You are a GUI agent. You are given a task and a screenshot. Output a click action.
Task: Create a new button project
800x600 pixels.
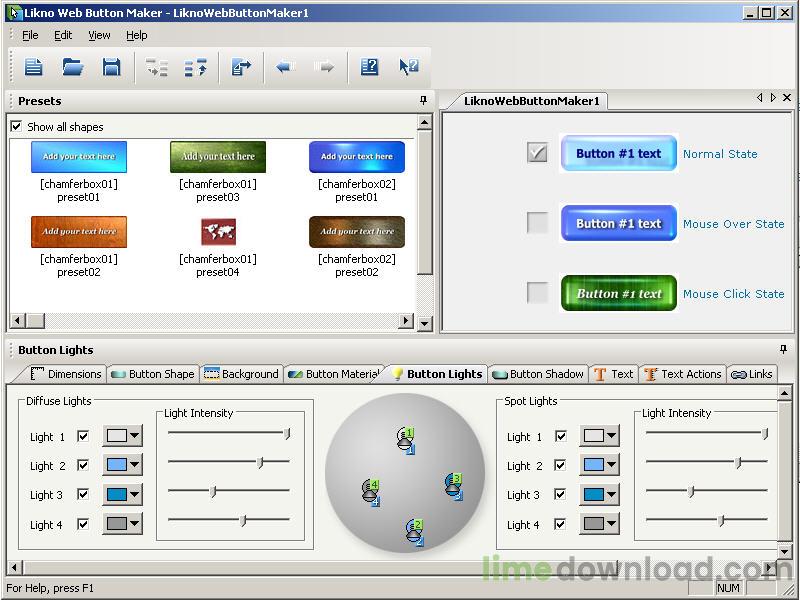[x=33, y=67]
